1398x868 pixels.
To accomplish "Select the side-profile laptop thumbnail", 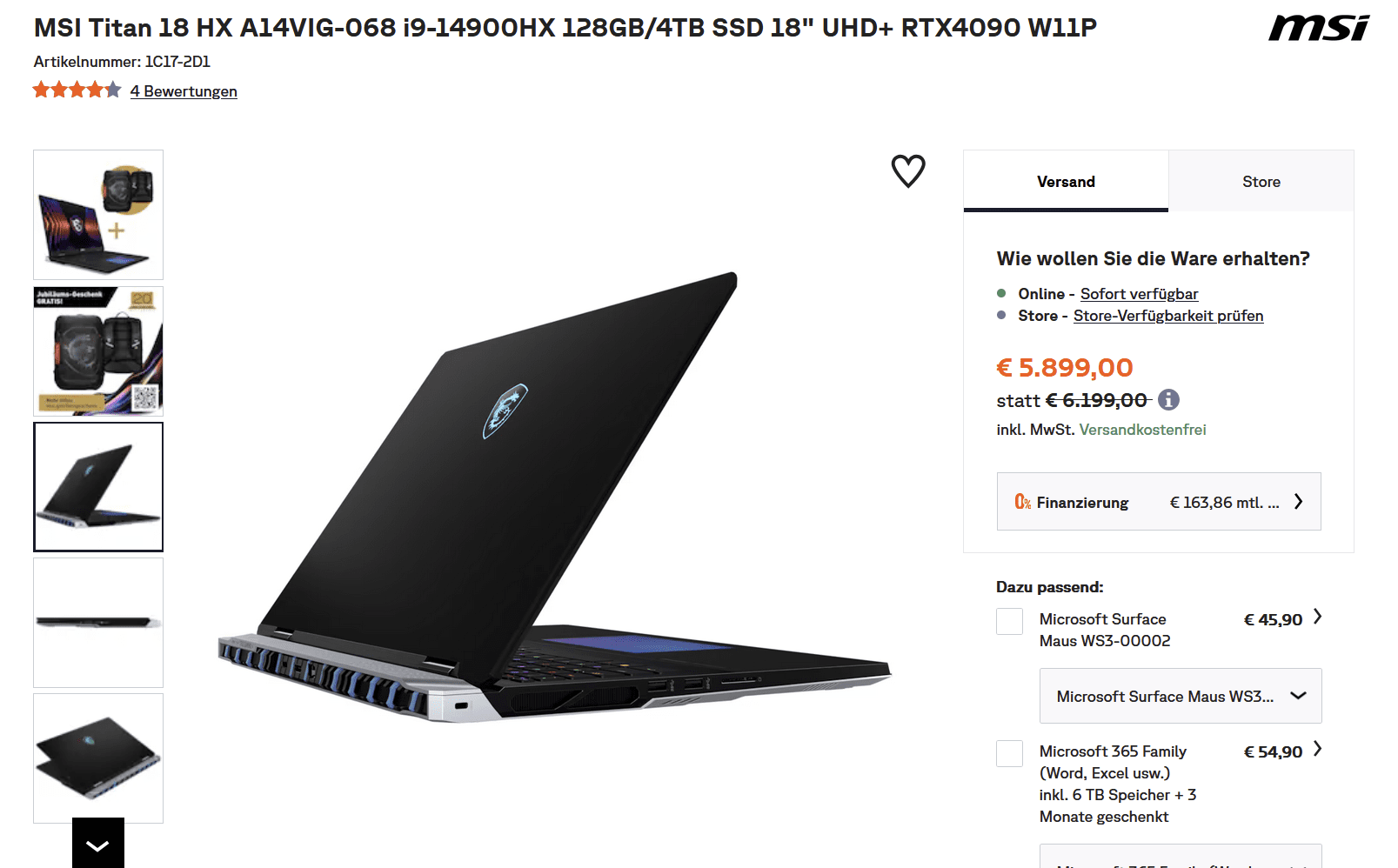I will point(98,623).
